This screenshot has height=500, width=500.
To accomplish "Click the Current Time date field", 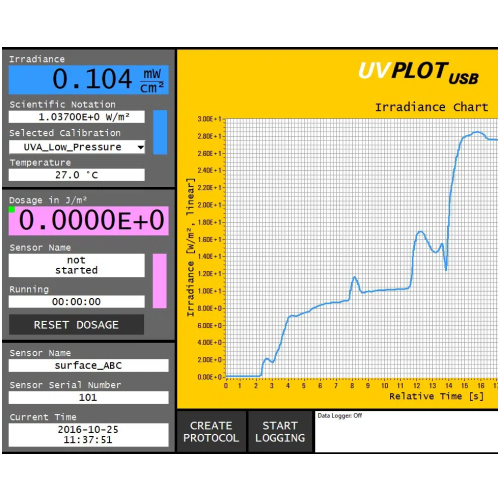I will pyautogui.click(x=89, y=435).
